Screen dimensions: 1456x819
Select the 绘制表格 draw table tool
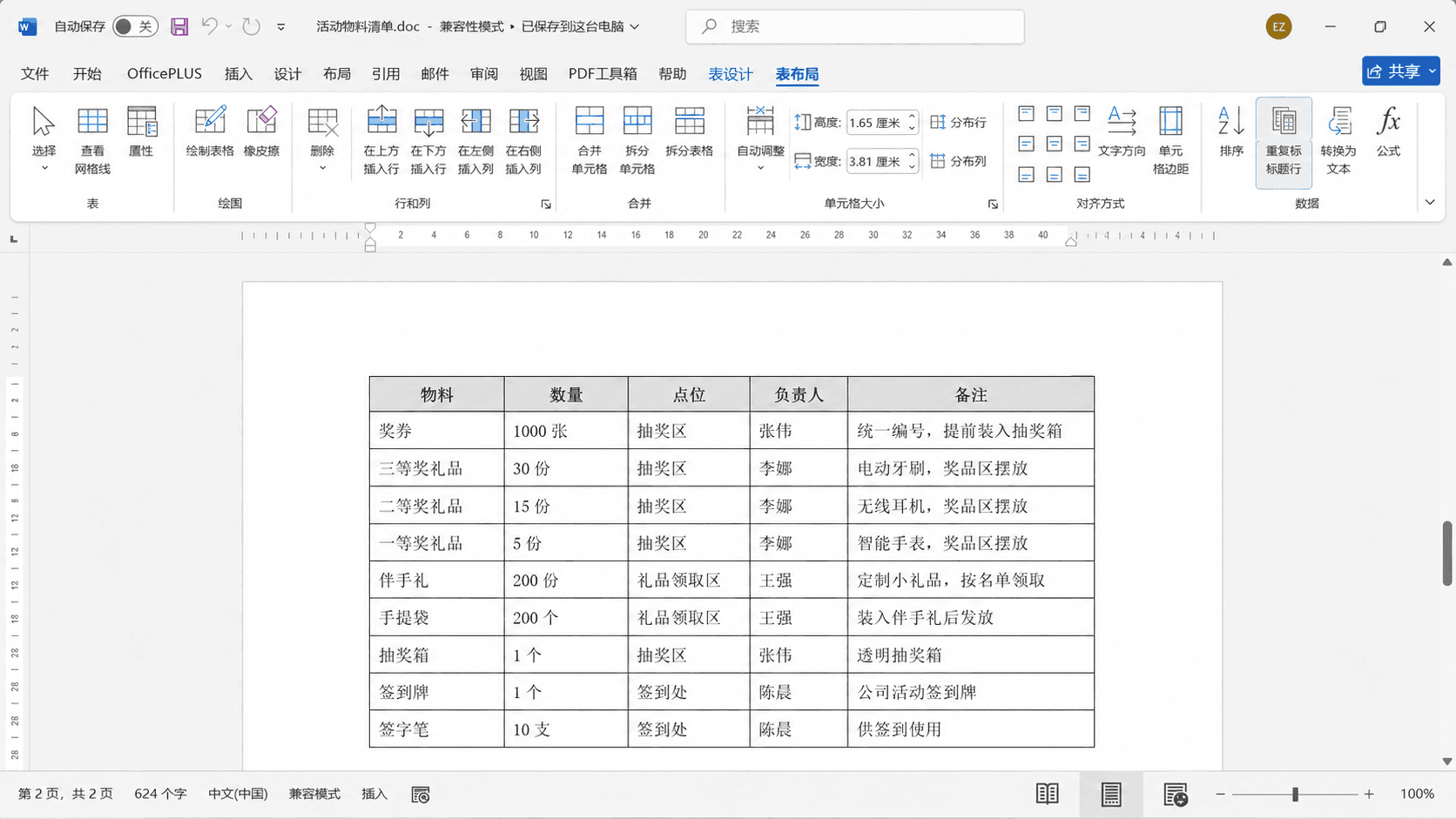pyautogui.click(x=210, y=131)
